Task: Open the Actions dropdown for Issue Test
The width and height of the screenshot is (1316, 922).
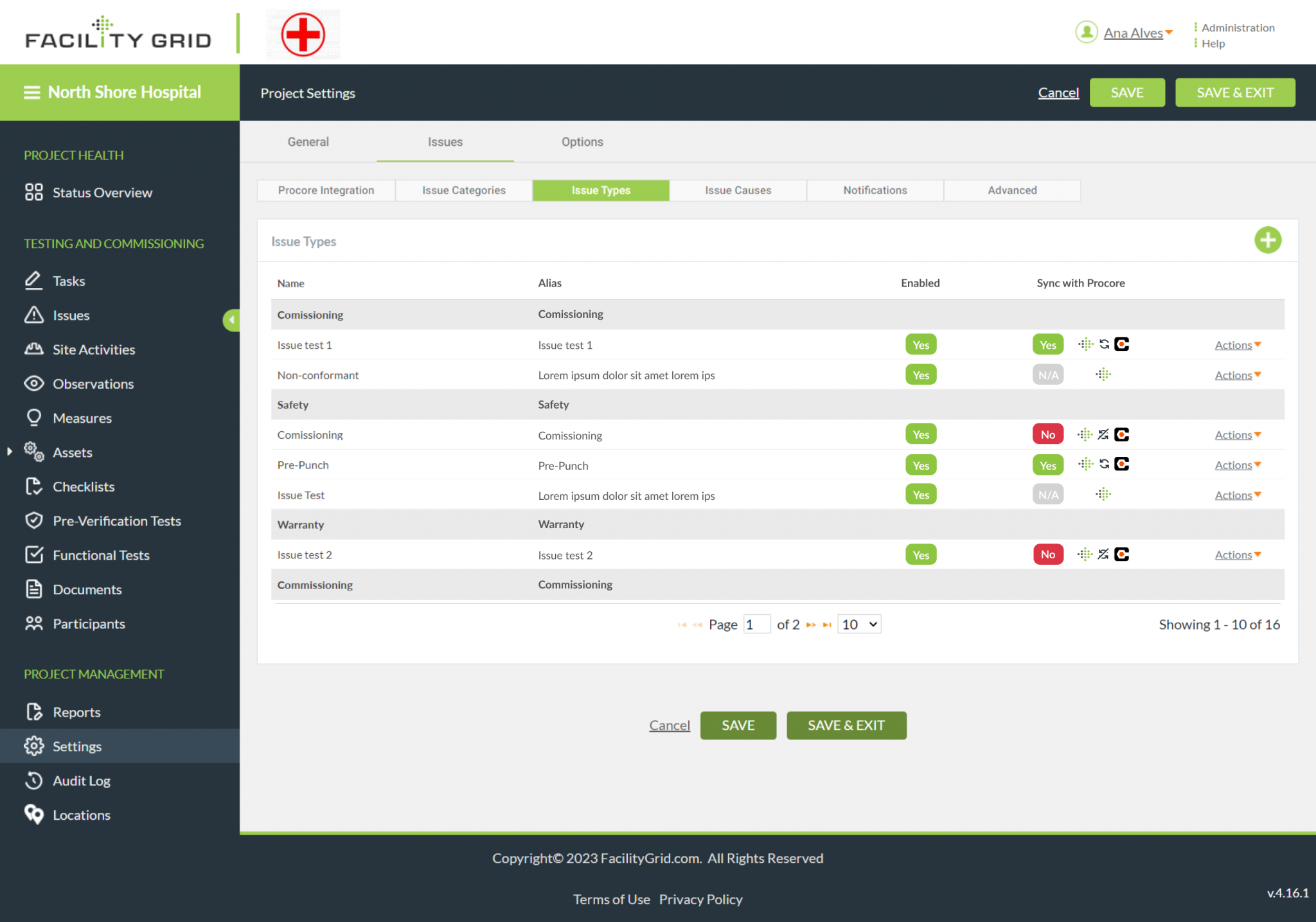Action: pos(1237,495)
